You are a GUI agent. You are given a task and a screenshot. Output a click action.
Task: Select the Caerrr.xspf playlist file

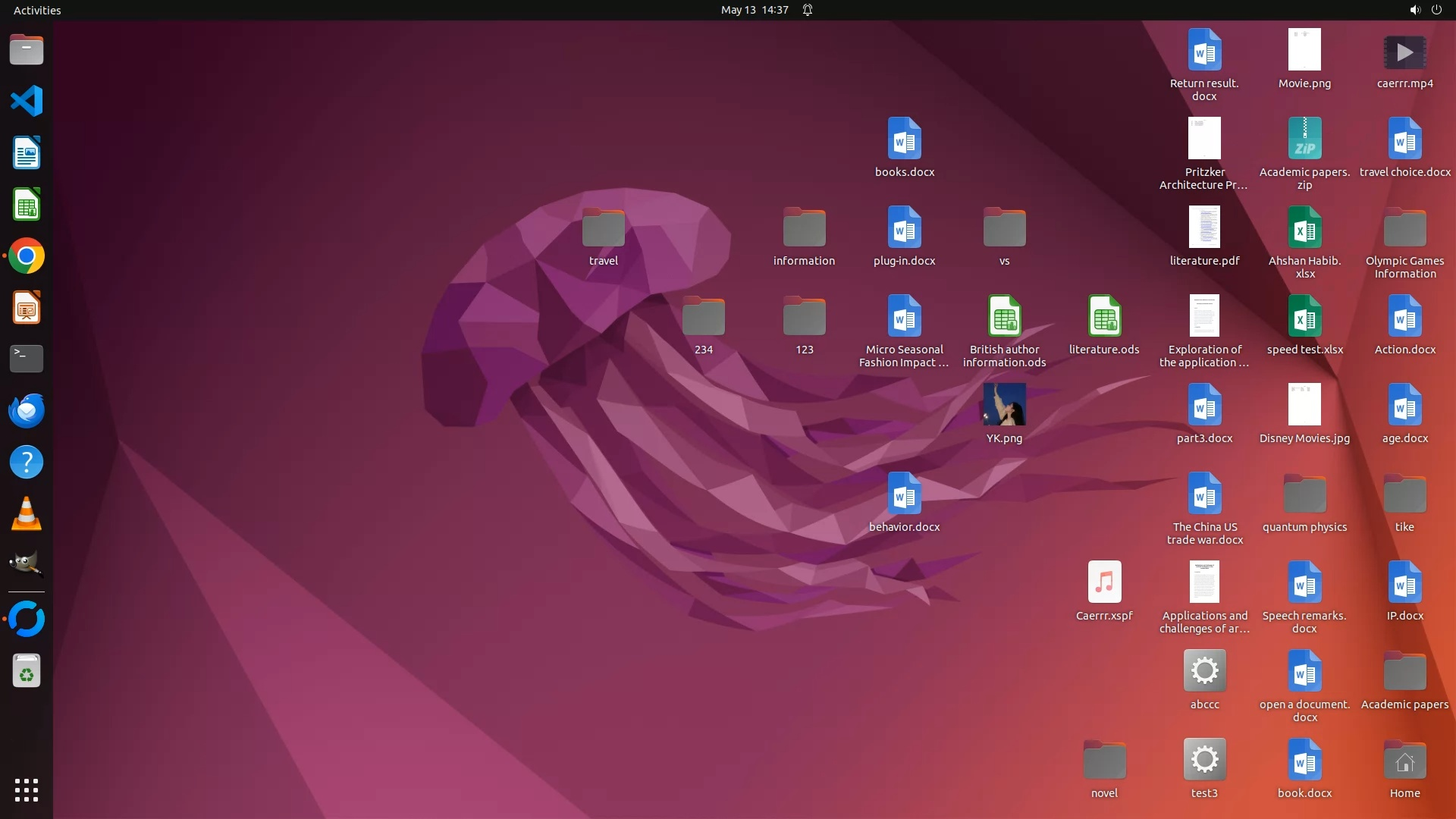click(x=1104, y=583)
